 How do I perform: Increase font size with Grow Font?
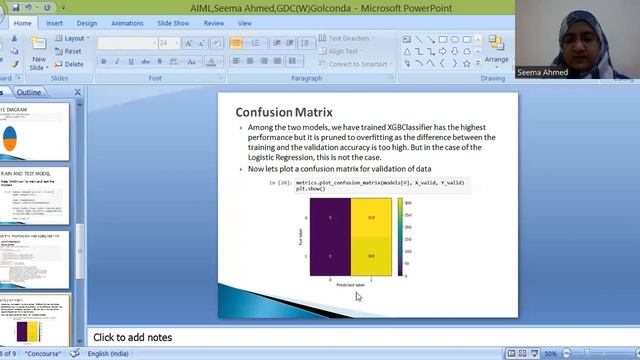(x=189, y=43)
